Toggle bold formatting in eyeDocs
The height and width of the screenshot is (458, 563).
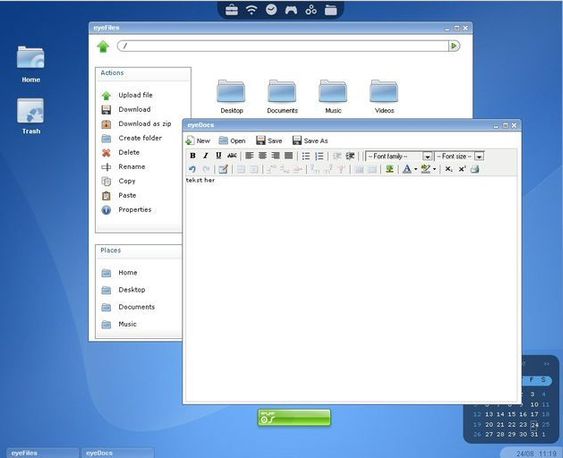pos(193,156)
